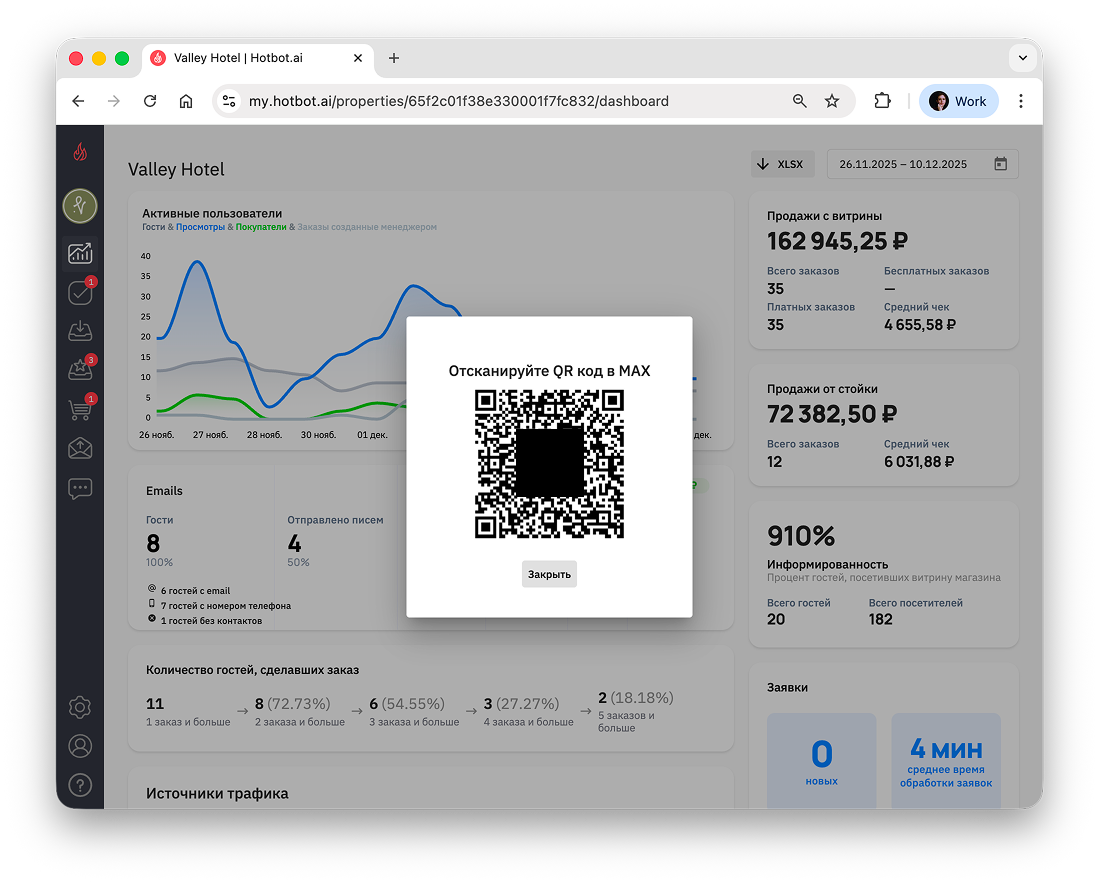The image size is (1099, 883).
Task: Close the QR code dialog with Закрыть
Action: pyautogui.click(x=549, y=574)
